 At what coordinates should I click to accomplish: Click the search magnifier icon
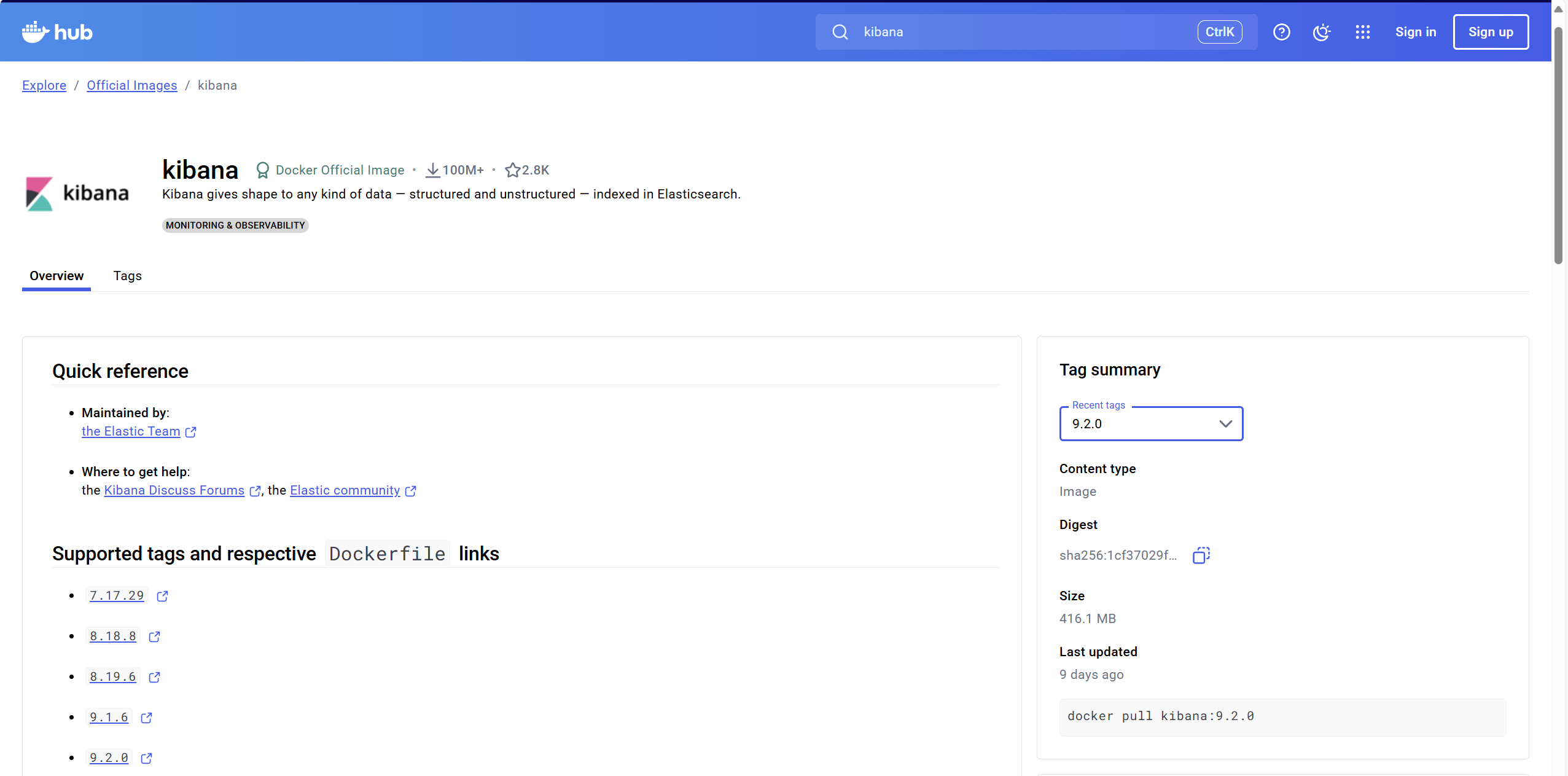(840, 32)
